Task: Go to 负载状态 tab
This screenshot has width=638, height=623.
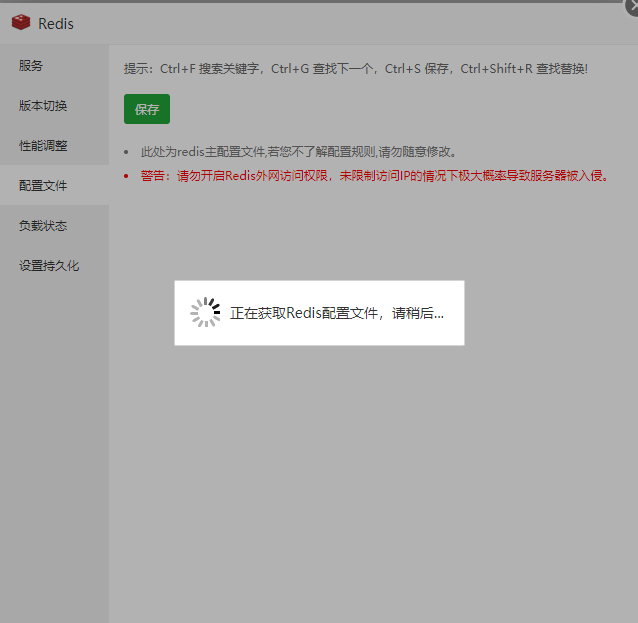Action: (x=55, y=225)
